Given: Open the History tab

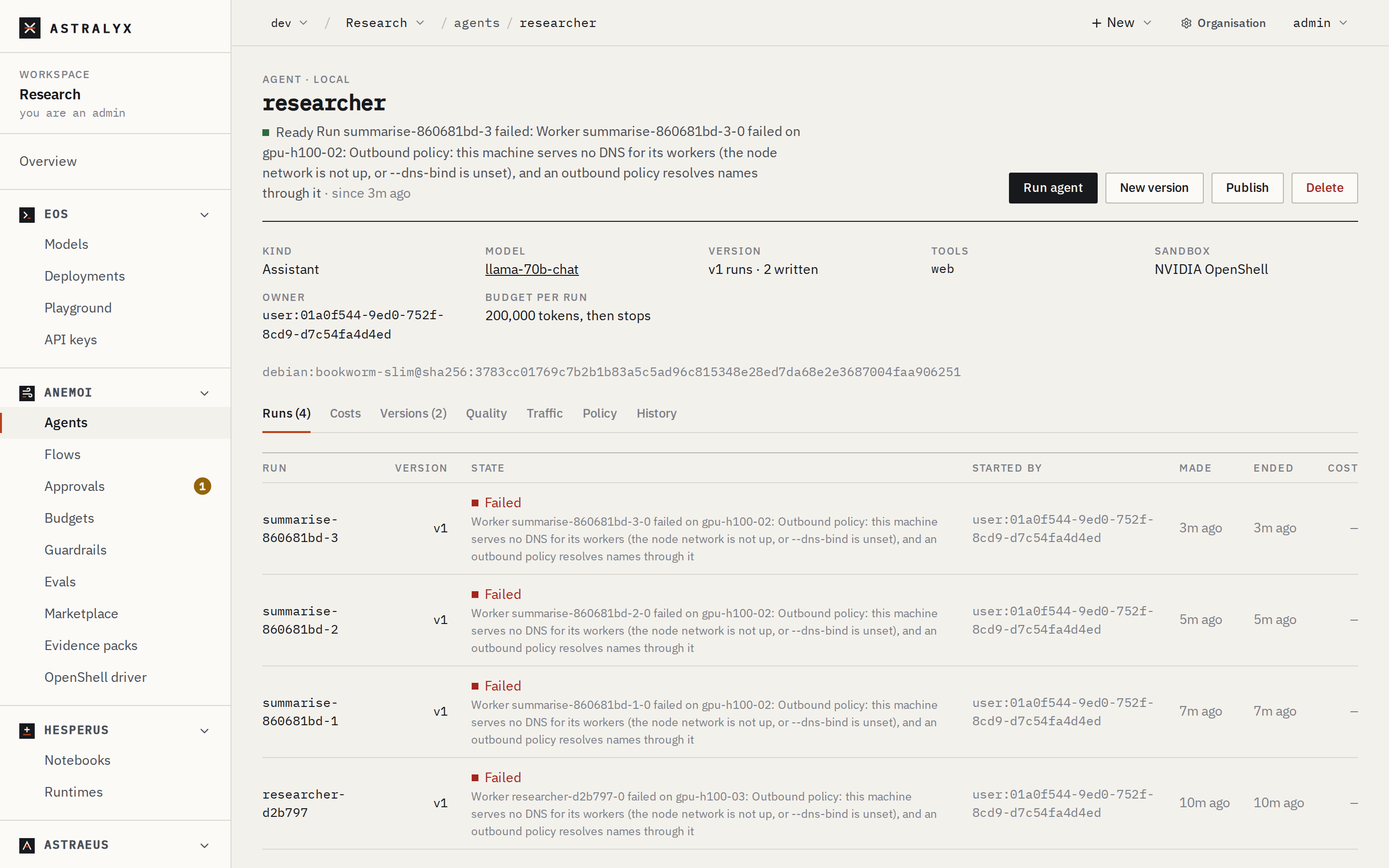Looking at the screenshot, I should click(x=656, y=413).
